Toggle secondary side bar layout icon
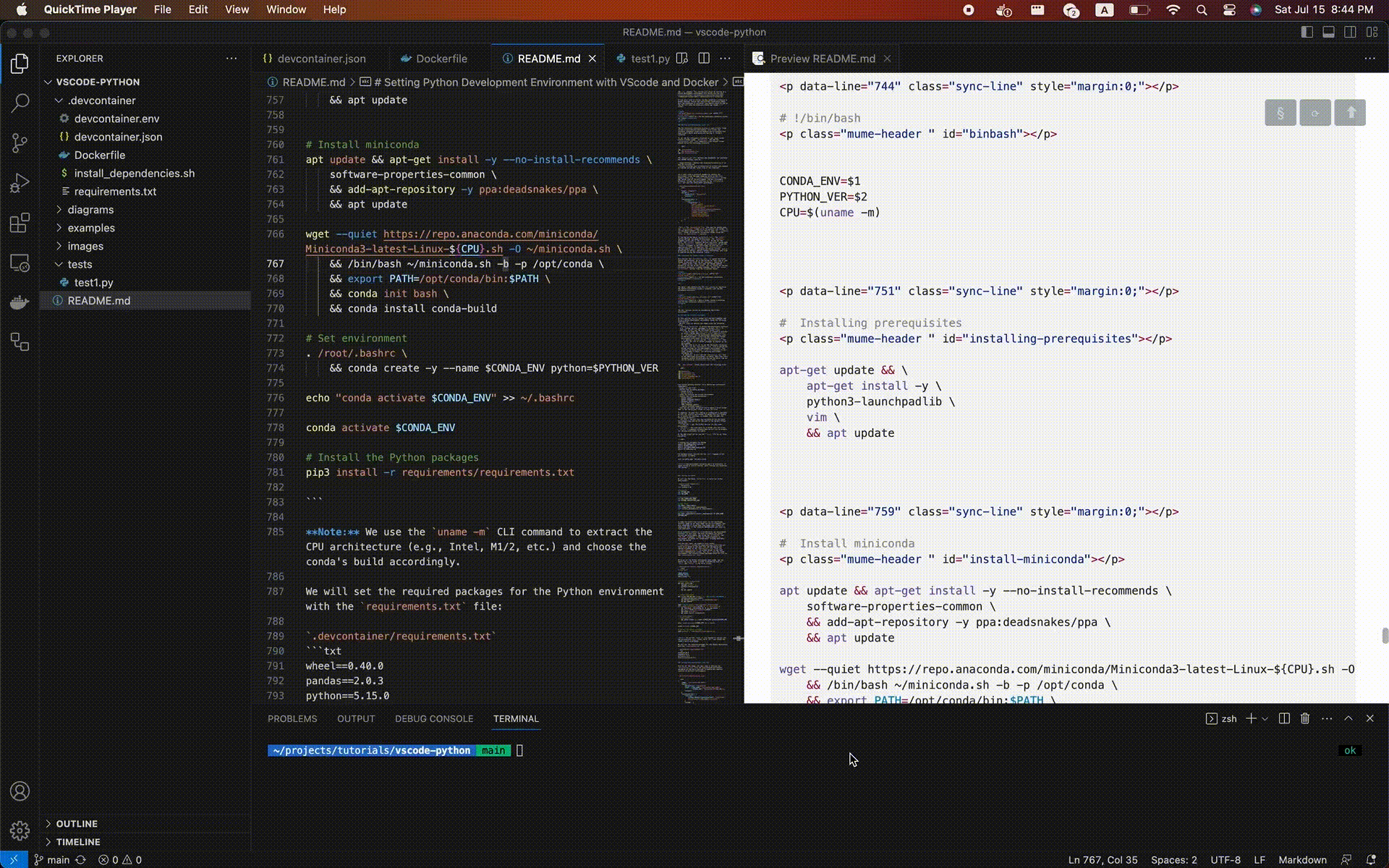The width and height of the screenshot is (1389, 868). pos(1351,32)
